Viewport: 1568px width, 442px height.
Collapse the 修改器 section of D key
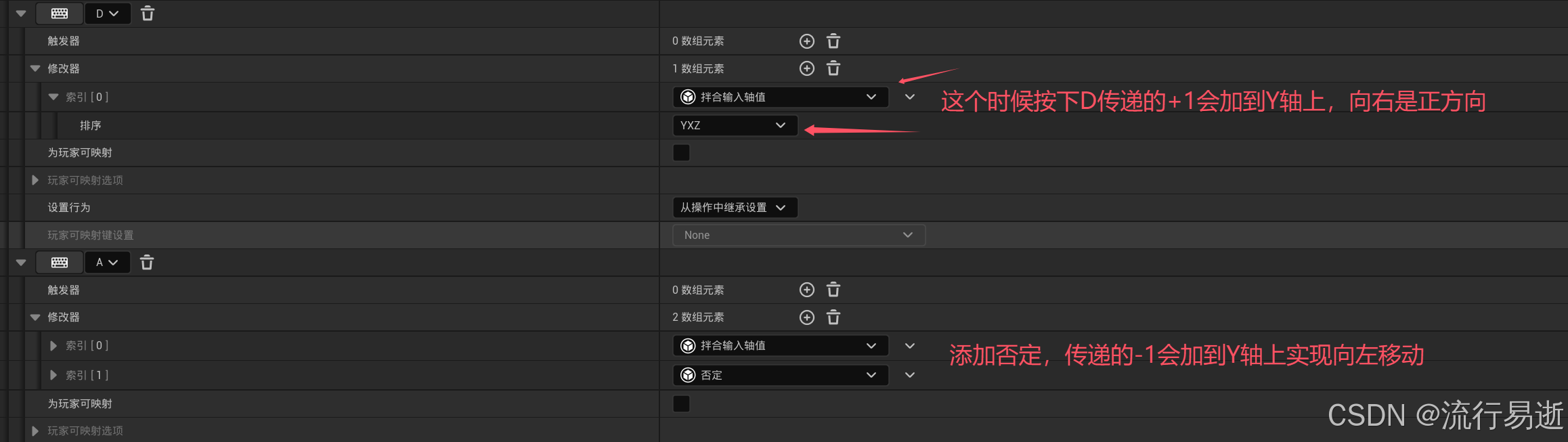tap(35, 68)
